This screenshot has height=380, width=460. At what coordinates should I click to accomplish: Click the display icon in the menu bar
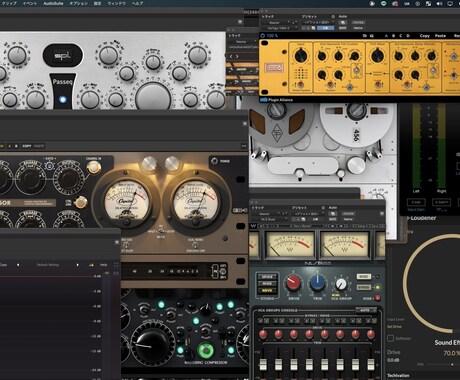tap(450, 4)
